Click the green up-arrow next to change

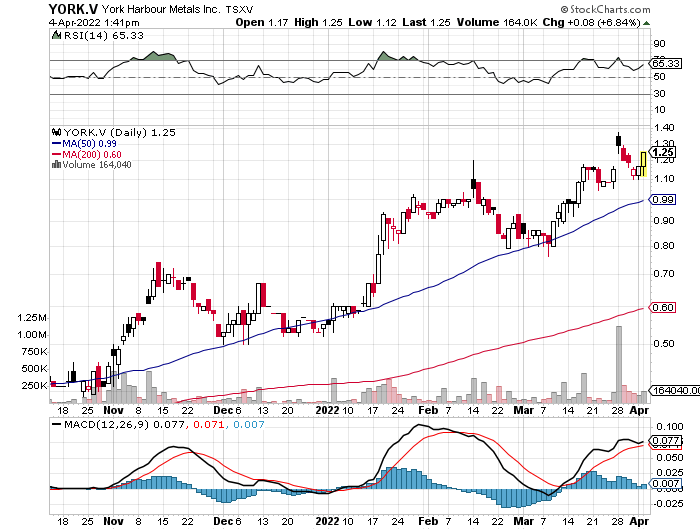pos(646,23)
